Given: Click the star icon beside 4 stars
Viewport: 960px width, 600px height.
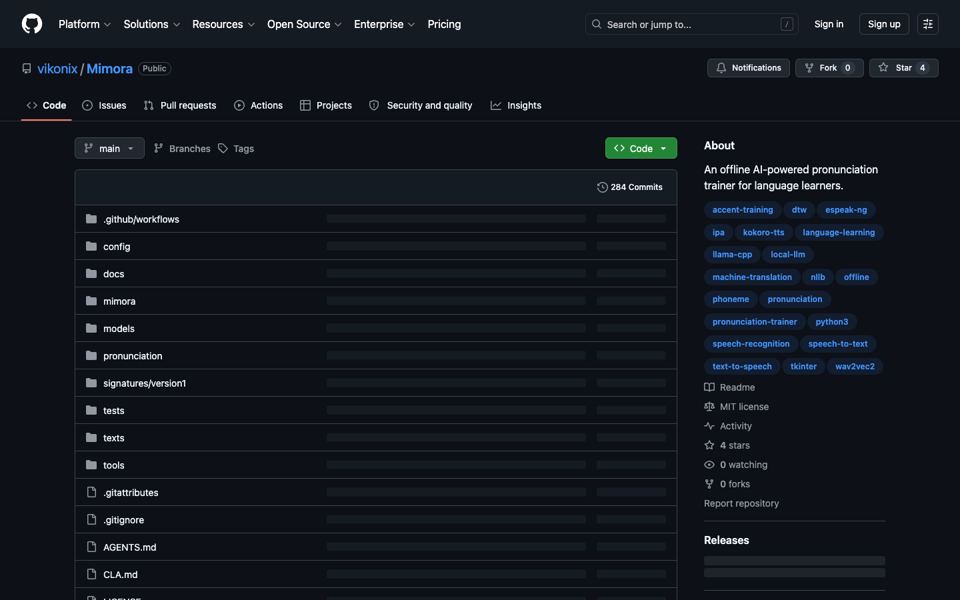Looking at the screenshot, I should 709,445.
